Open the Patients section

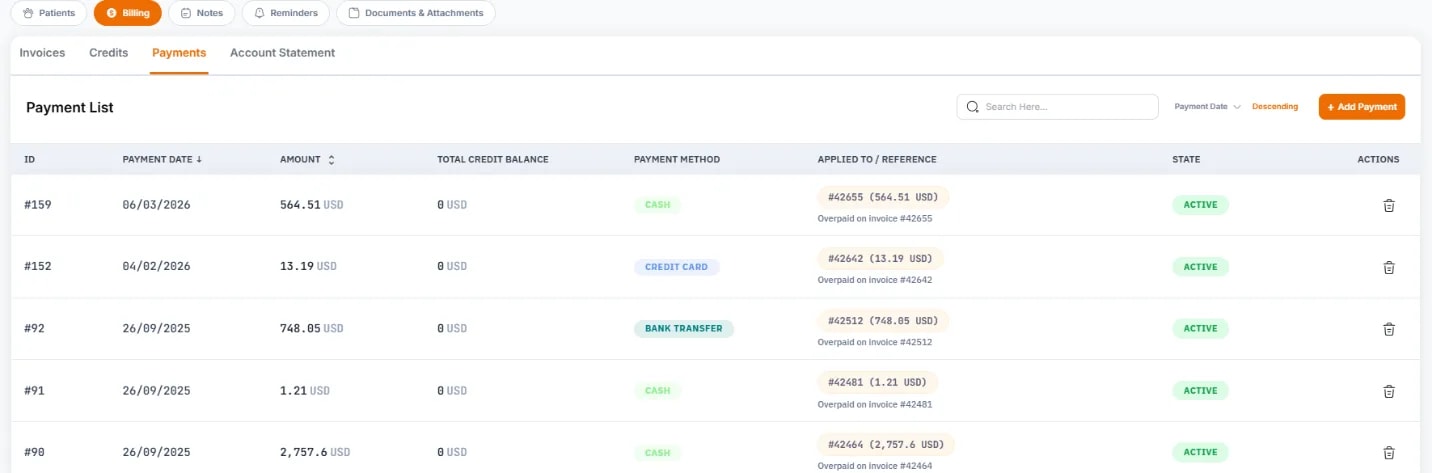(49, 13)
